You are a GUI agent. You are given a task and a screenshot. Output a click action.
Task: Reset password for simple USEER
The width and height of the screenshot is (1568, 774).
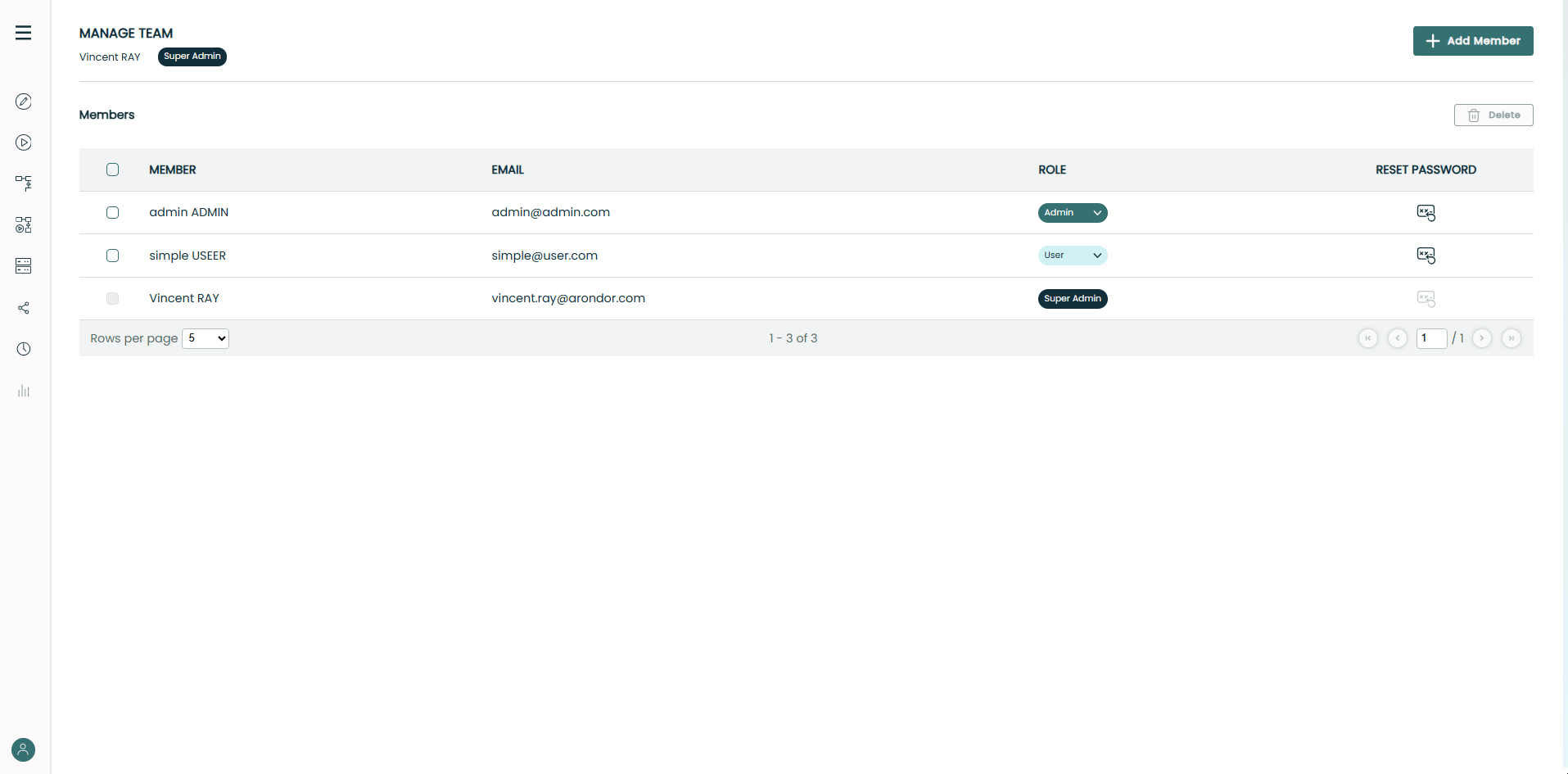(x=1426, y=256)
